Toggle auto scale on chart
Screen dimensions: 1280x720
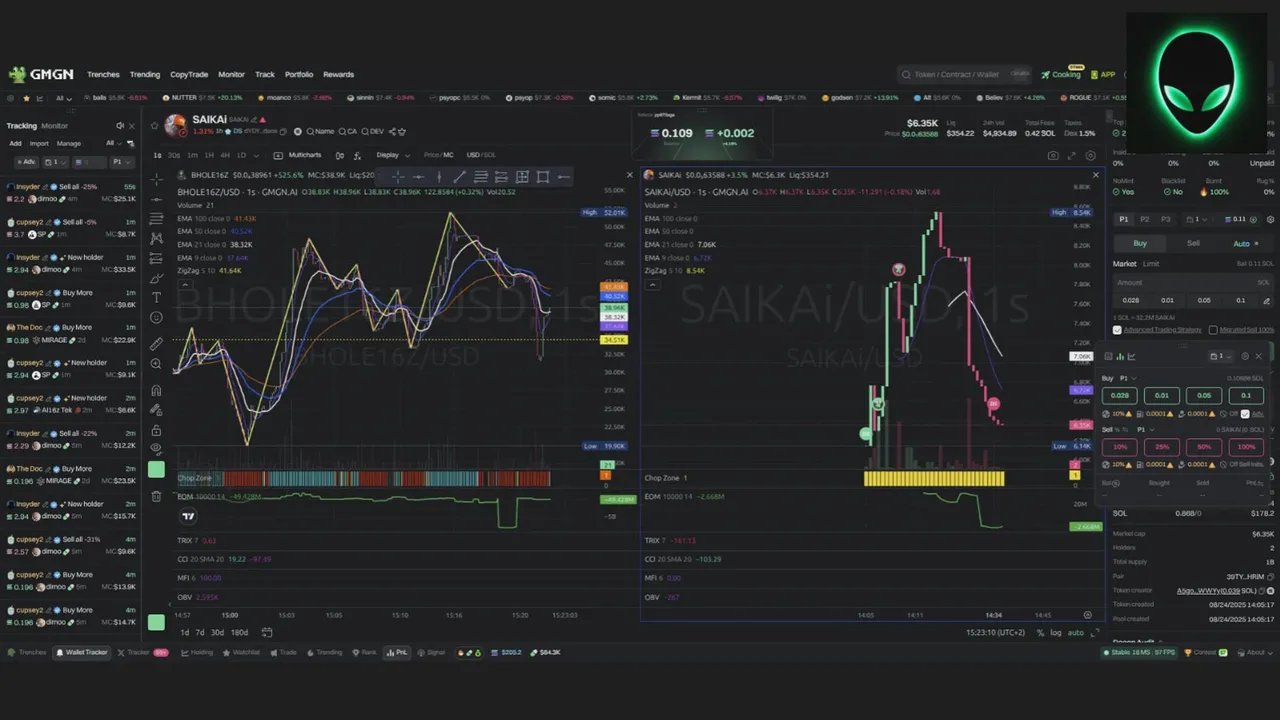[1075, 632]
